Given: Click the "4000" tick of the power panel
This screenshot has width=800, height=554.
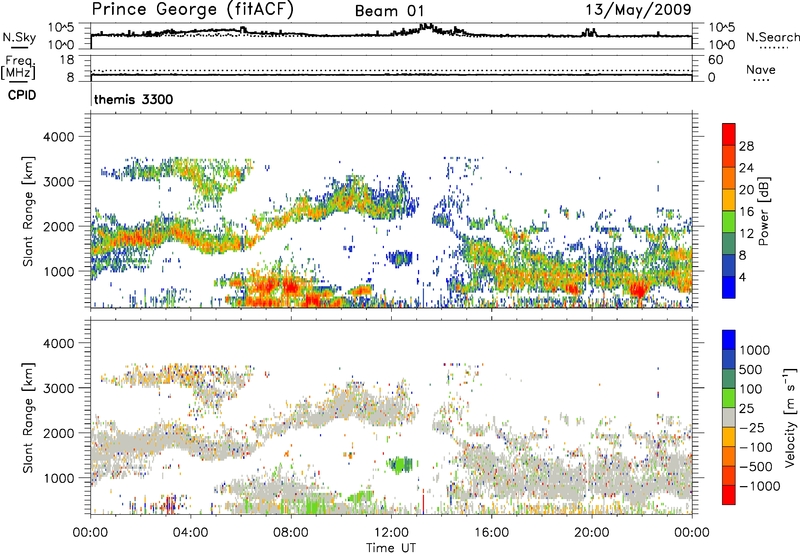Looking at the screenshot, I should [59, 137].
